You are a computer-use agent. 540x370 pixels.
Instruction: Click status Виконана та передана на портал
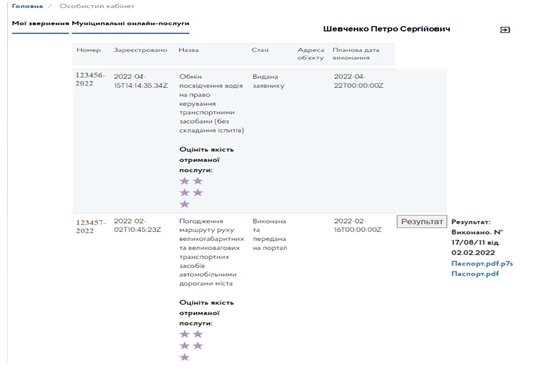point(270,234)
